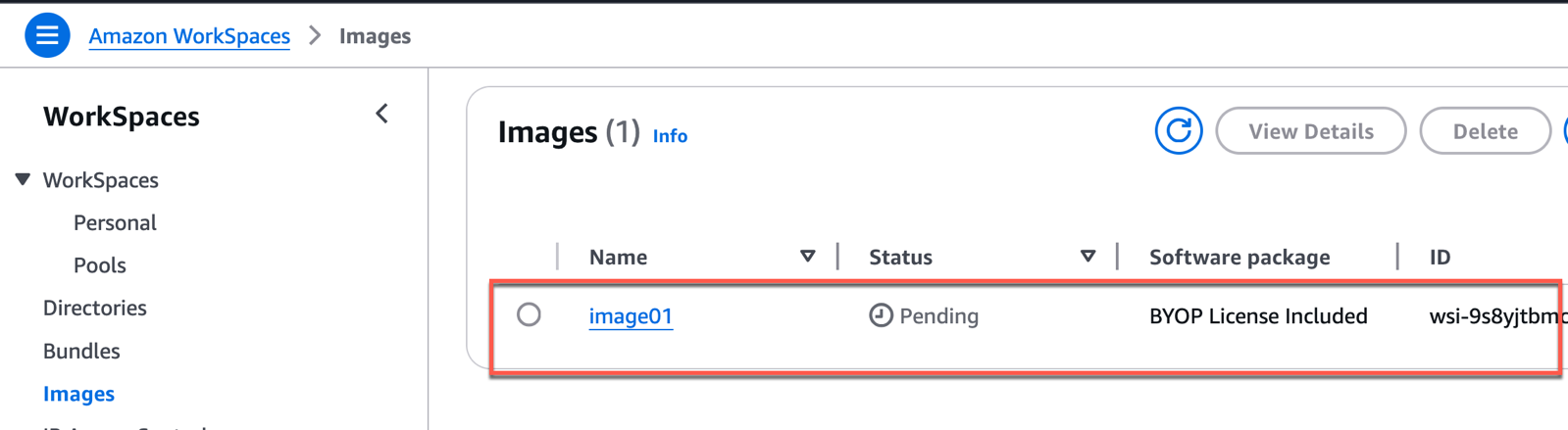This screenshot has height=430, width=1568.
Task: Click the Delete button
Action: tap(1485, 131)
